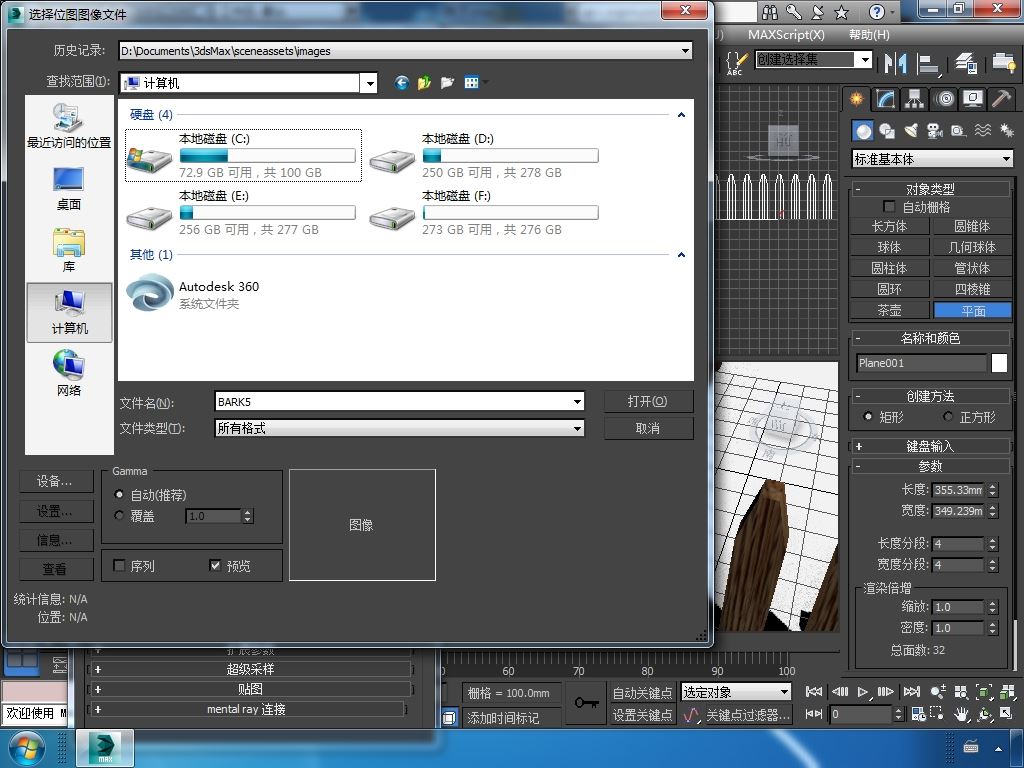Select the 覆盖 Gamma radio button
Viewport: 1024px width, 768px height.
coord(119,515)
